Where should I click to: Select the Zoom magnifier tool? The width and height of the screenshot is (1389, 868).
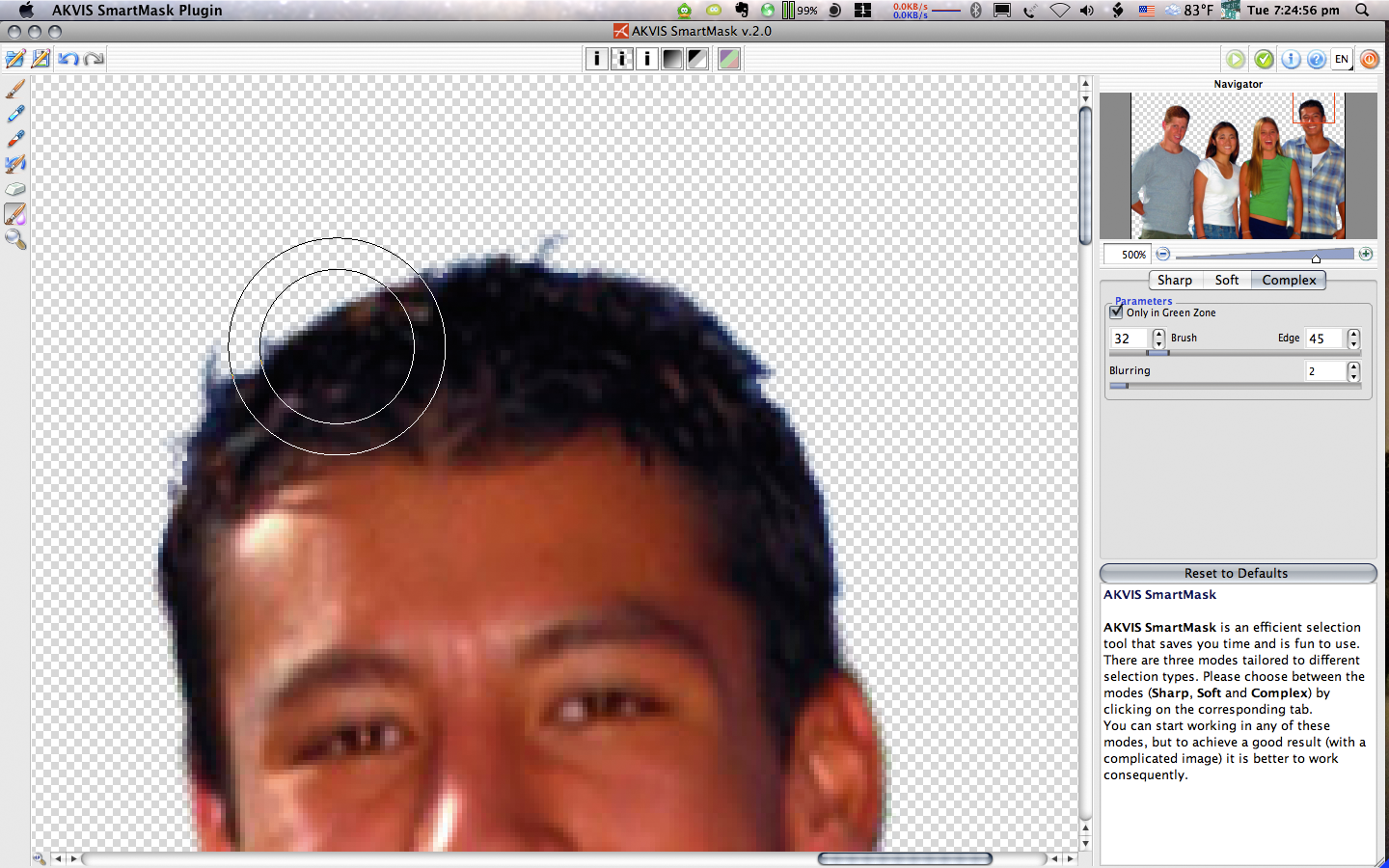pos(15,239)
